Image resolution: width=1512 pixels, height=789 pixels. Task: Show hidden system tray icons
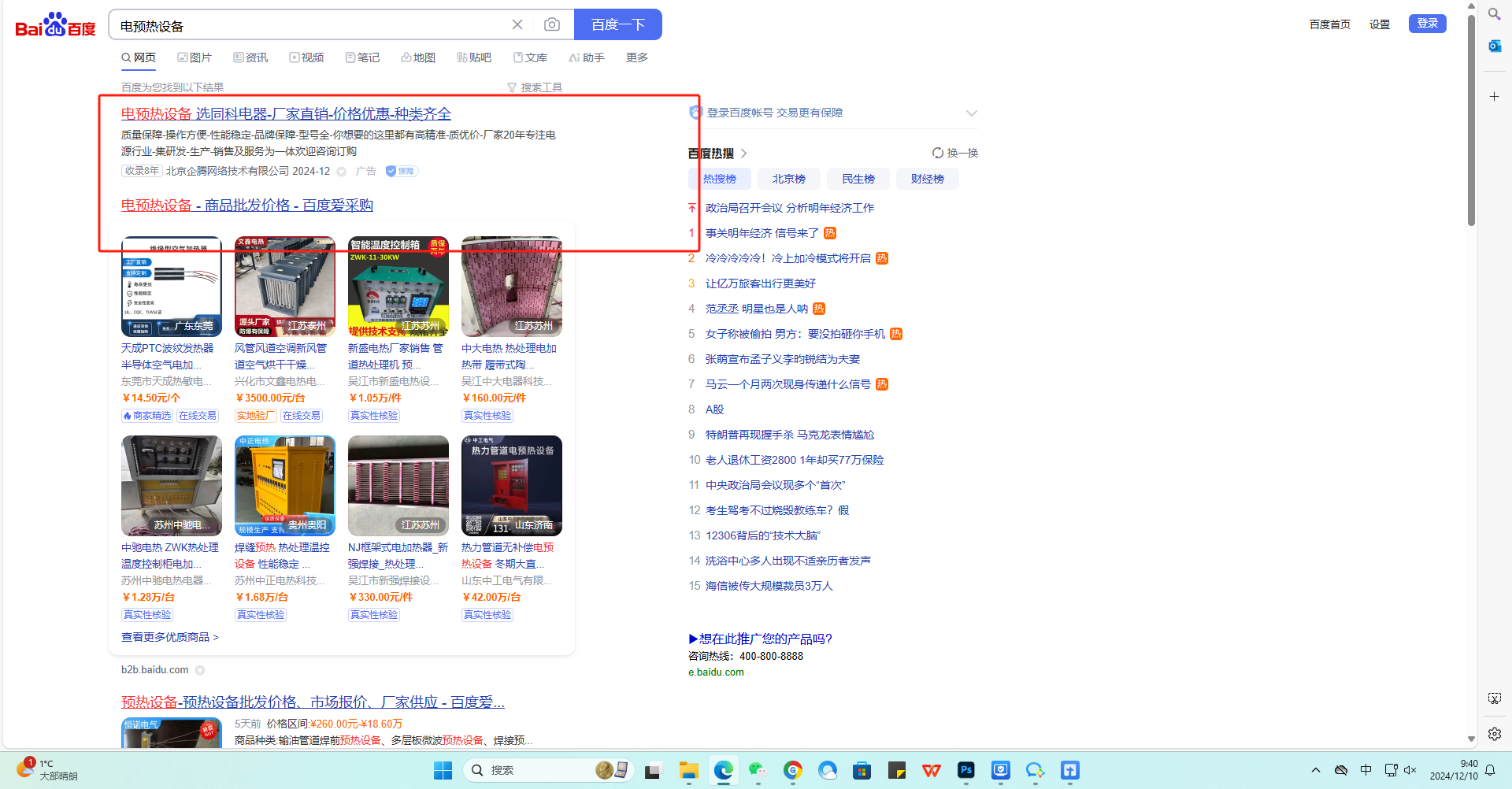(x=1316, y=770)
